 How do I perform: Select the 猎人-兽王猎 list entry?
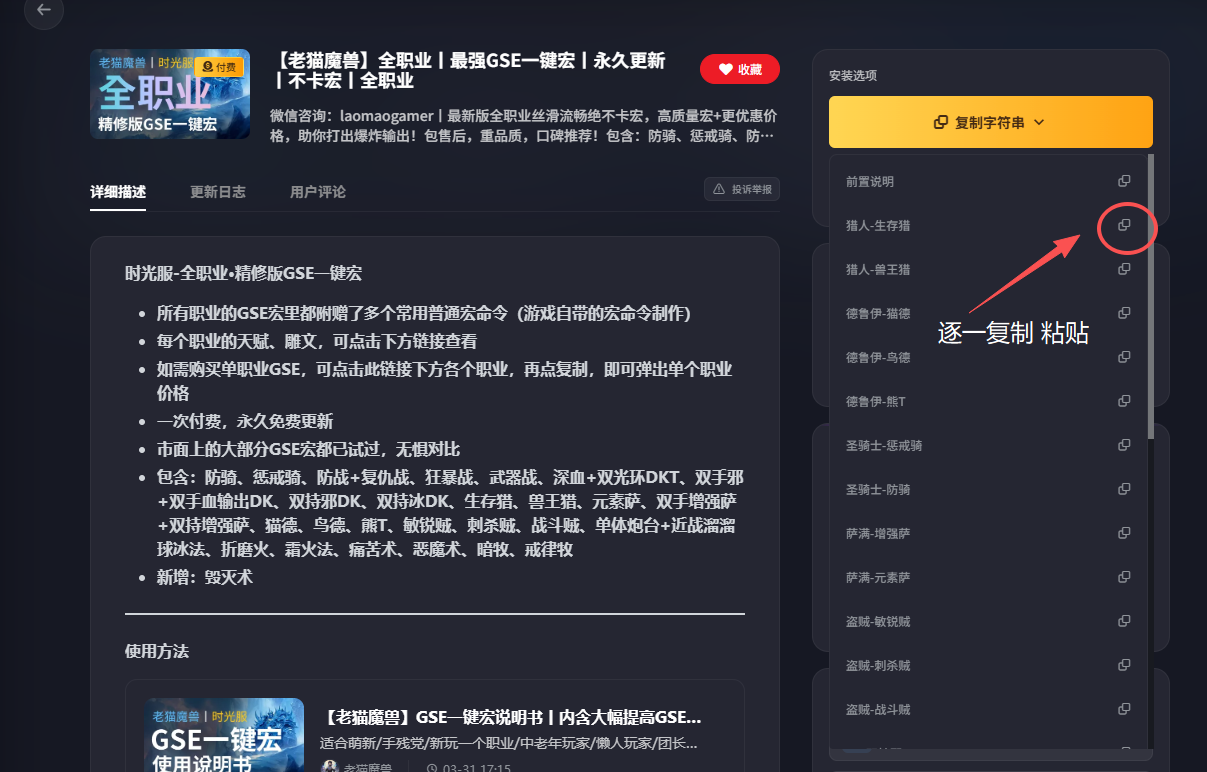[988, 269]
